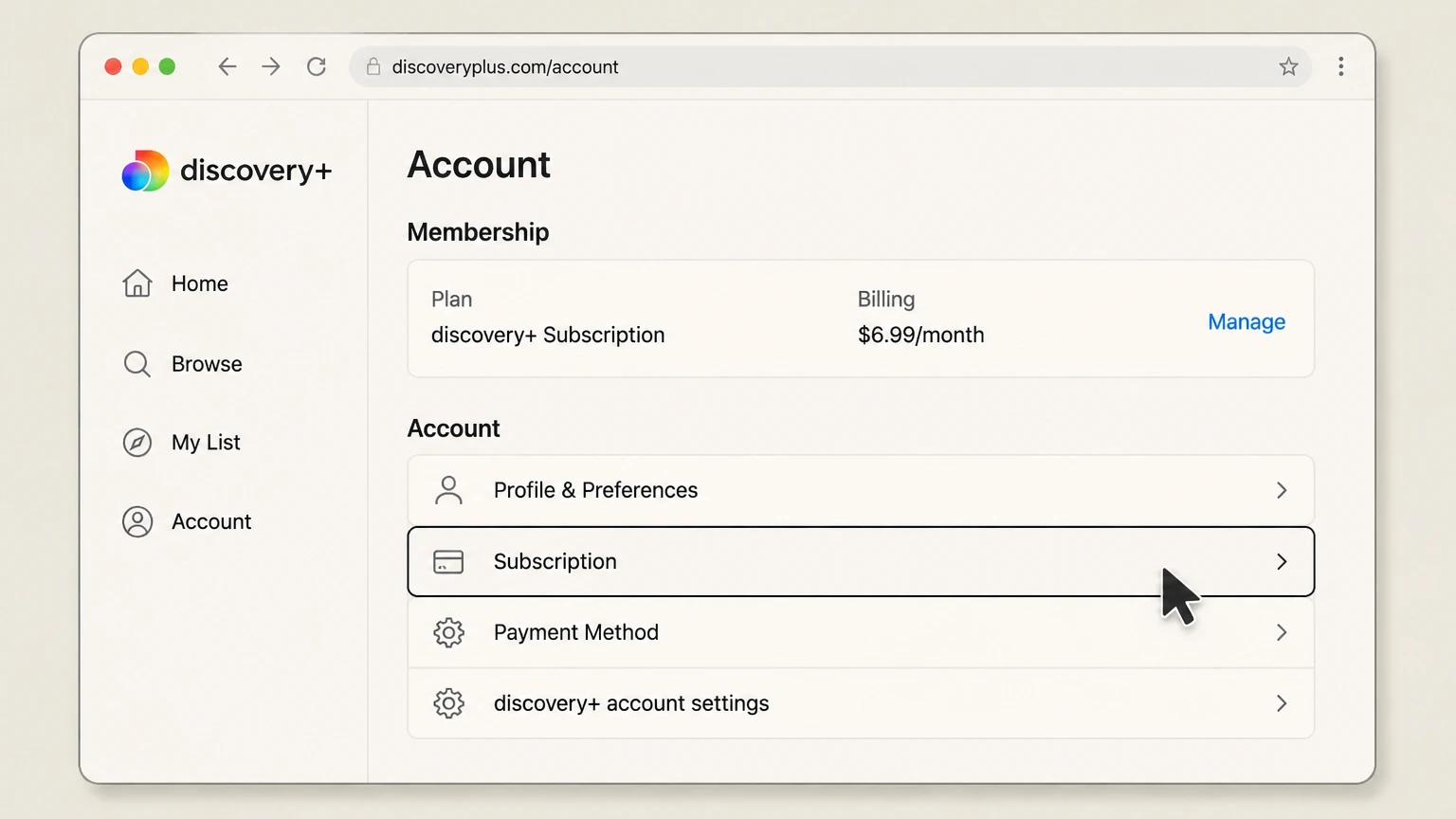Open Browse in the sidebar
The height and width of the screenshot is (819, 1456).
[x=207, y=364]
